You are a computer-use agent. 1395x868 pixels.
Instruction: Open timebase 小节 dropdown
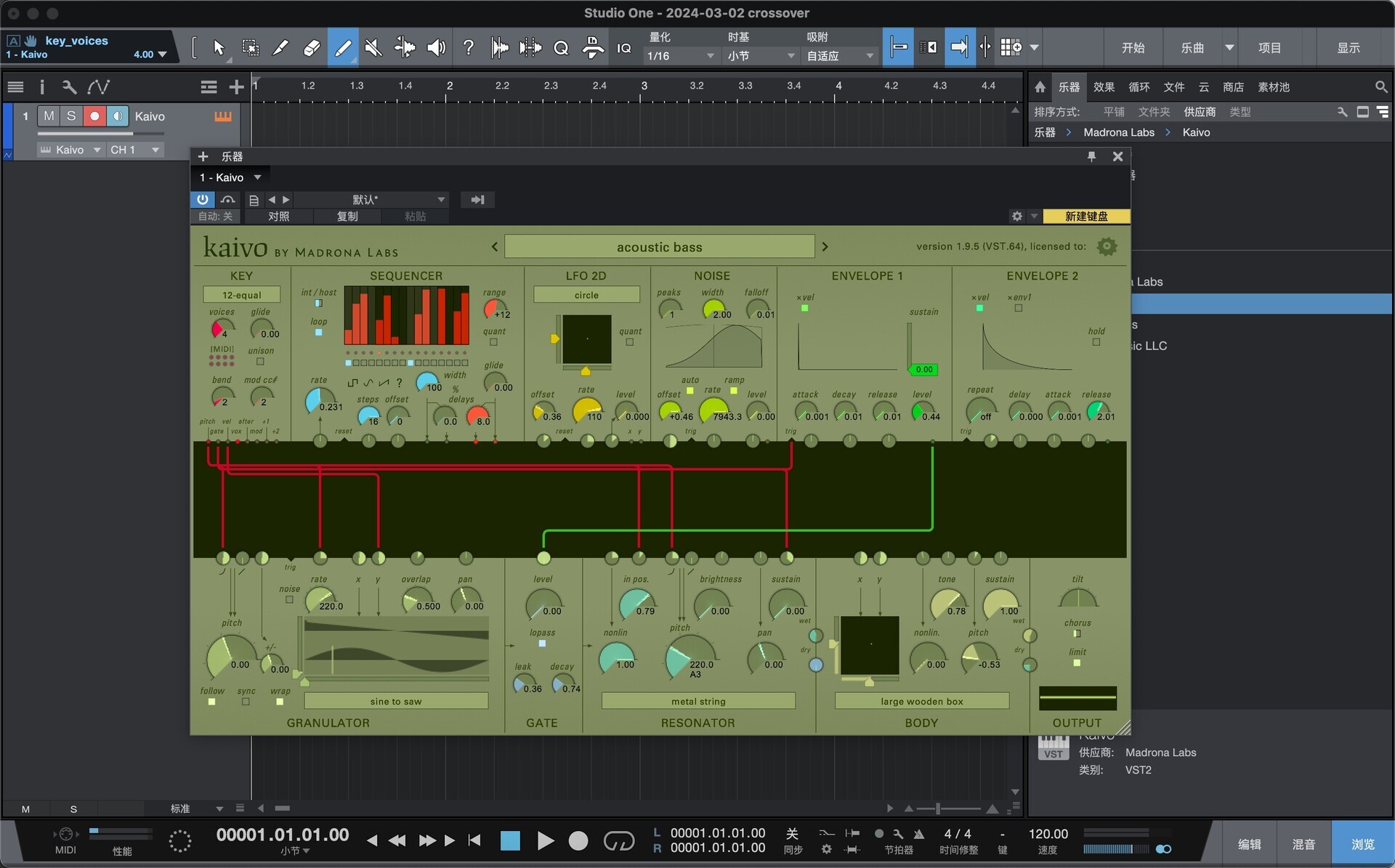(x=760, y=56)
